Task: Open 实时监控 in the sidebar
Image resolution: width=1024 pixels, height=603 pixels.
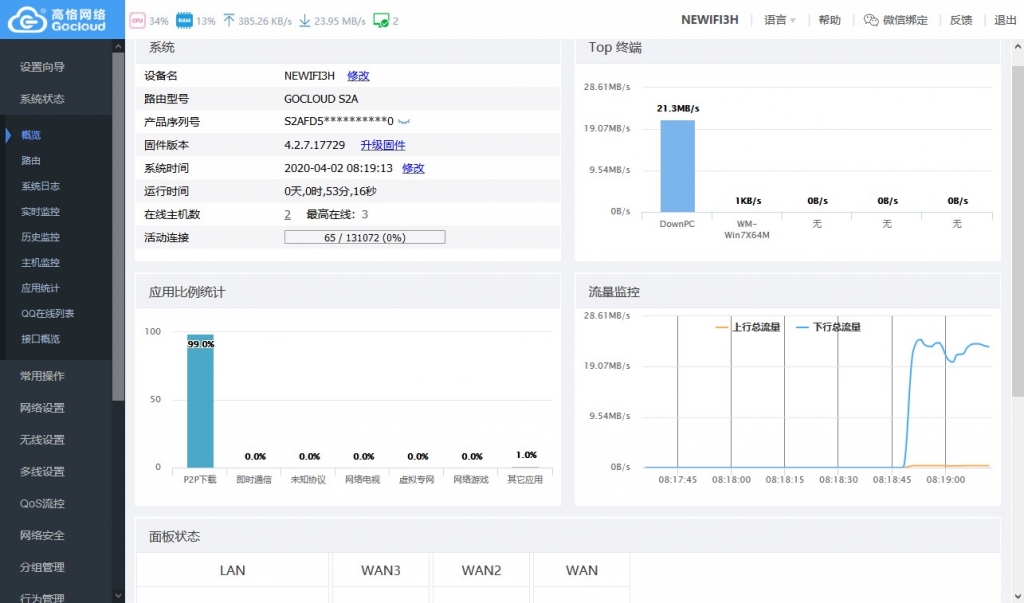Action: (40, 212)
